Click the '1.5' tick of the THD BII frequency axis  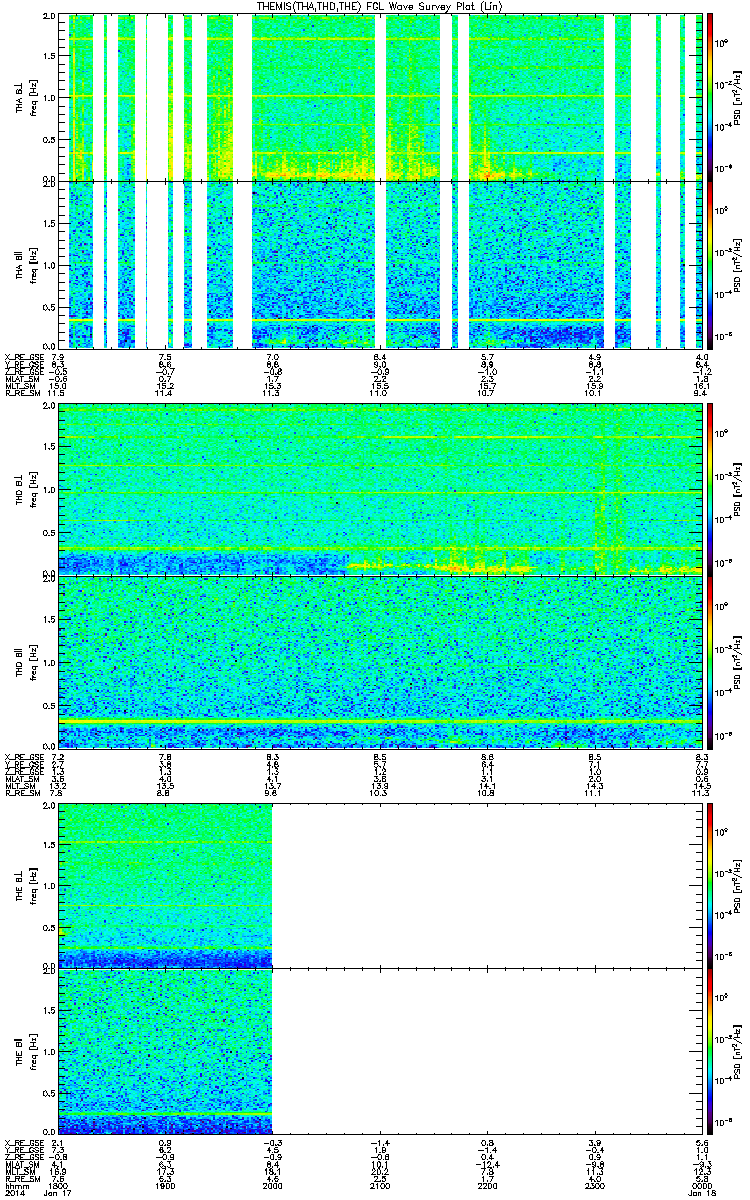(x=49, y=620)
